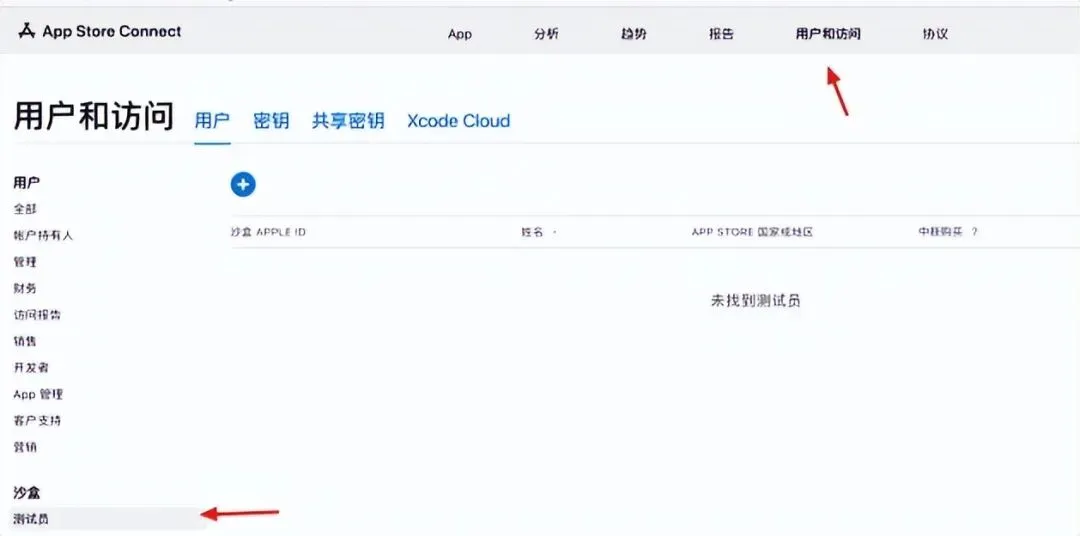Image resolution: width=1080 pixels, height=536 pixels.
Task: Select 销售 in the users sidebar
Action: 25,341
